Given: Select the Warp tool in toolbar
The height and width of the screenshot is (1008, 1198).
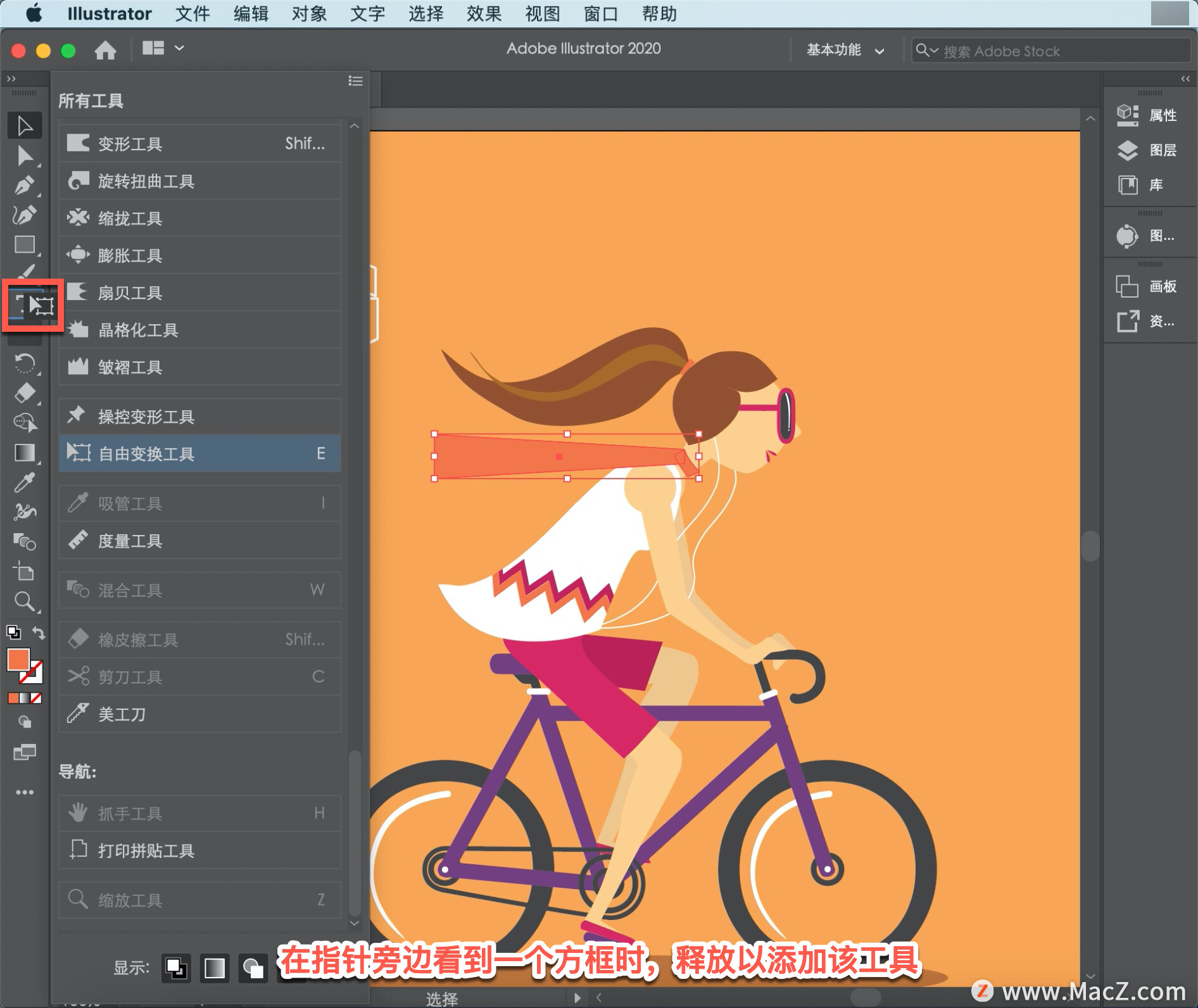Looking at the screenshot, I should pos(25,512).
